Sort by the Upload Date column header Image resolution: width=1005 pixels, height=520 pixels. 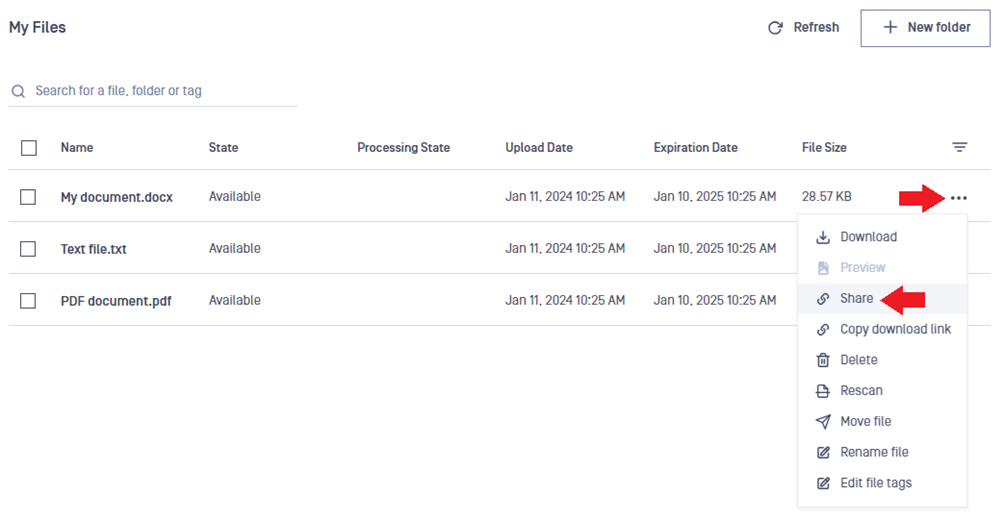click(x=539, y=147)
